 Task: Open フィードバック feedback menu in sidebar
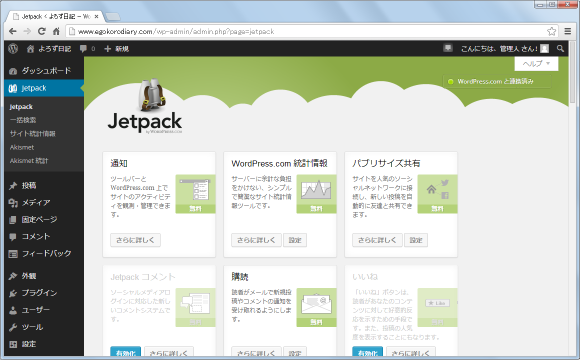(44, 253)
